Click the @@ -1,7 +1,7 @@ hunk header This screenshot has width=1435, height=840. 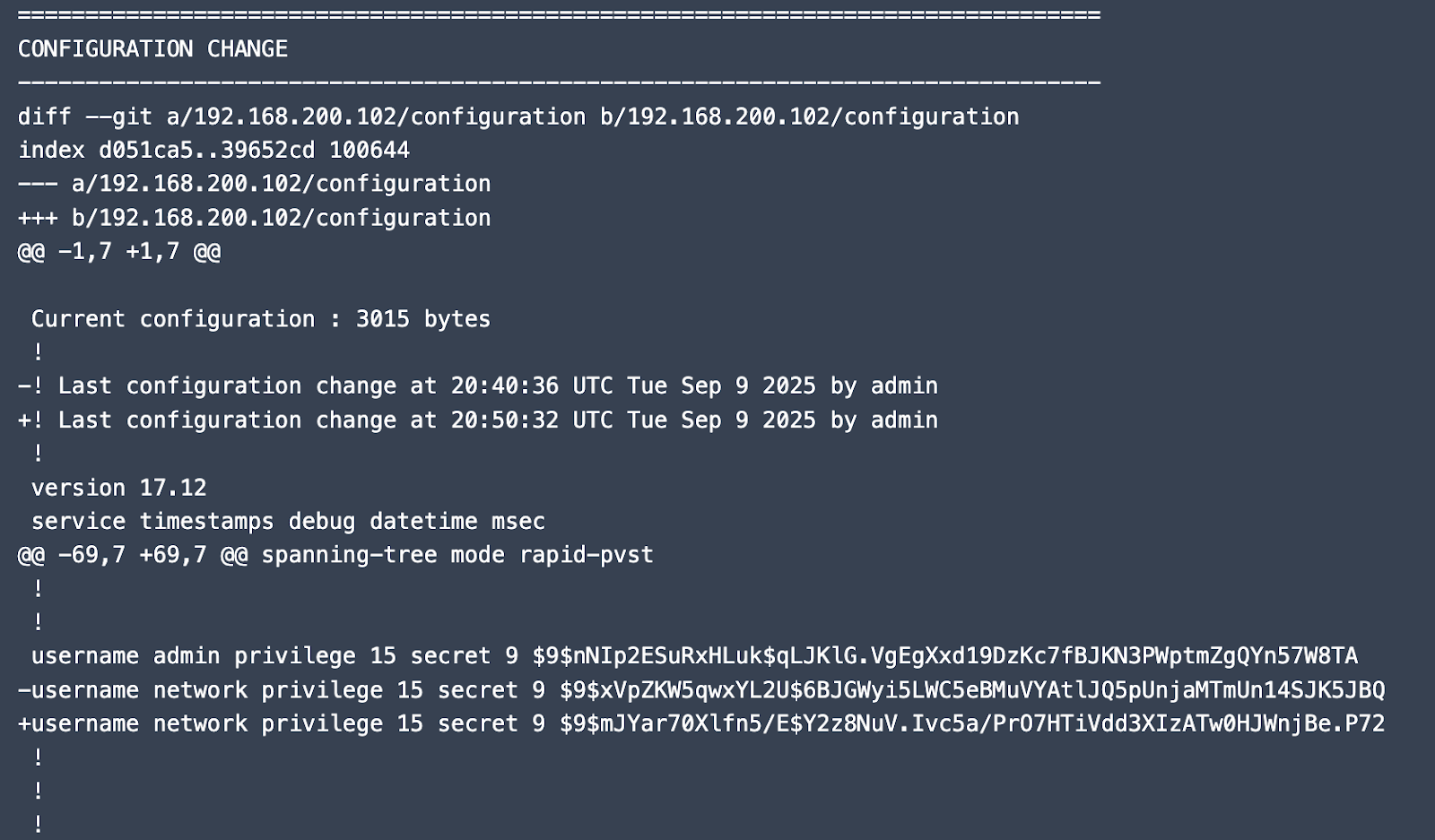119,251
